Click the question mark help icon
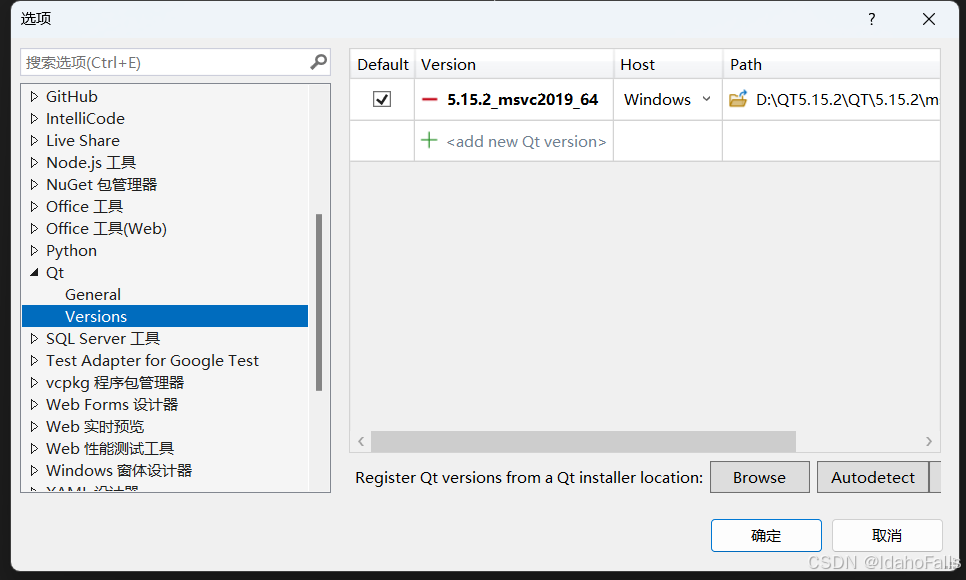The image size is (966, 580). point(871,19)
